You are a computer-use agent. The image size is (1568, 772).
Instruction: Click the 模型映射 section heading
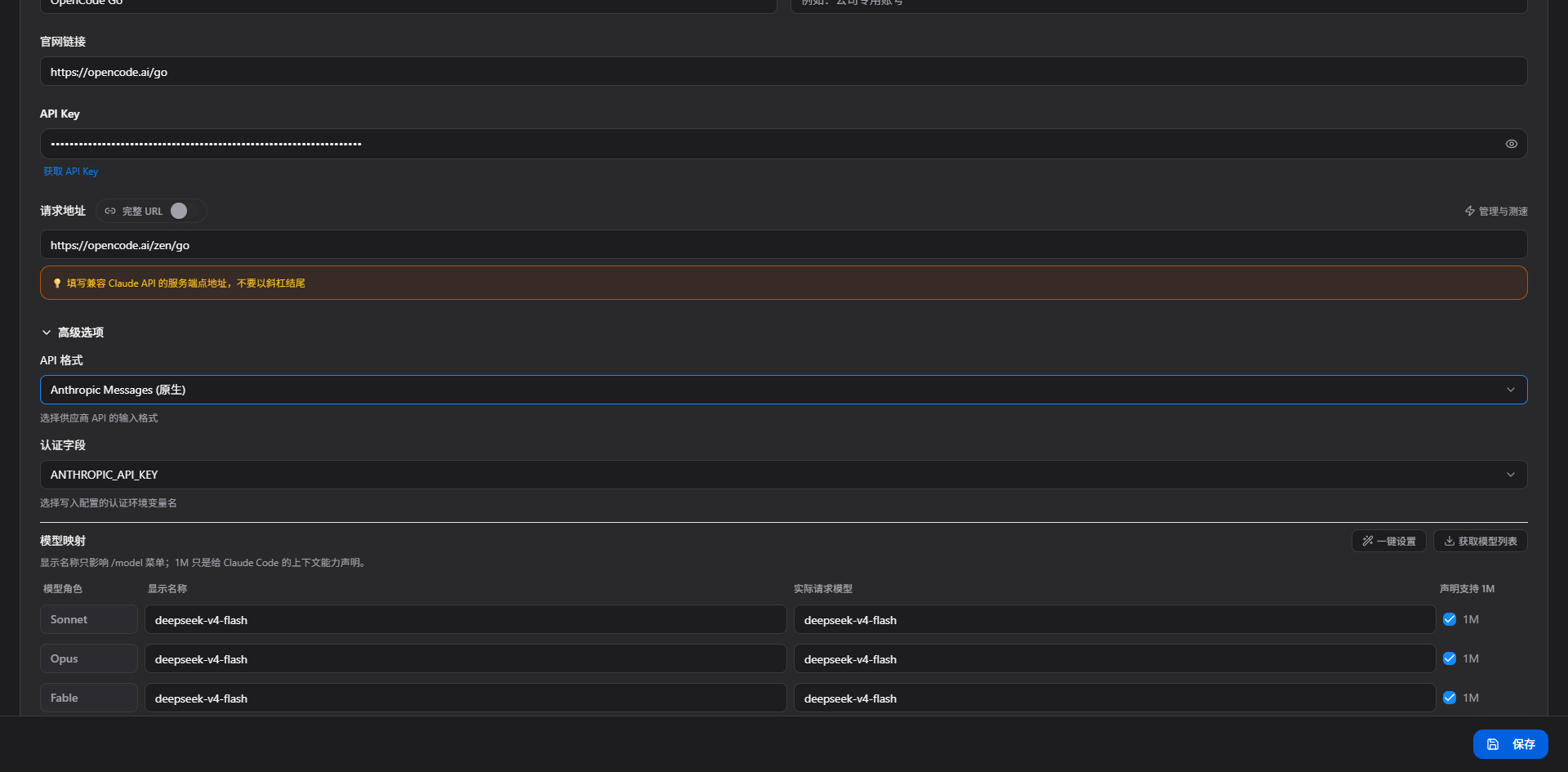click(x=63, y=541)
